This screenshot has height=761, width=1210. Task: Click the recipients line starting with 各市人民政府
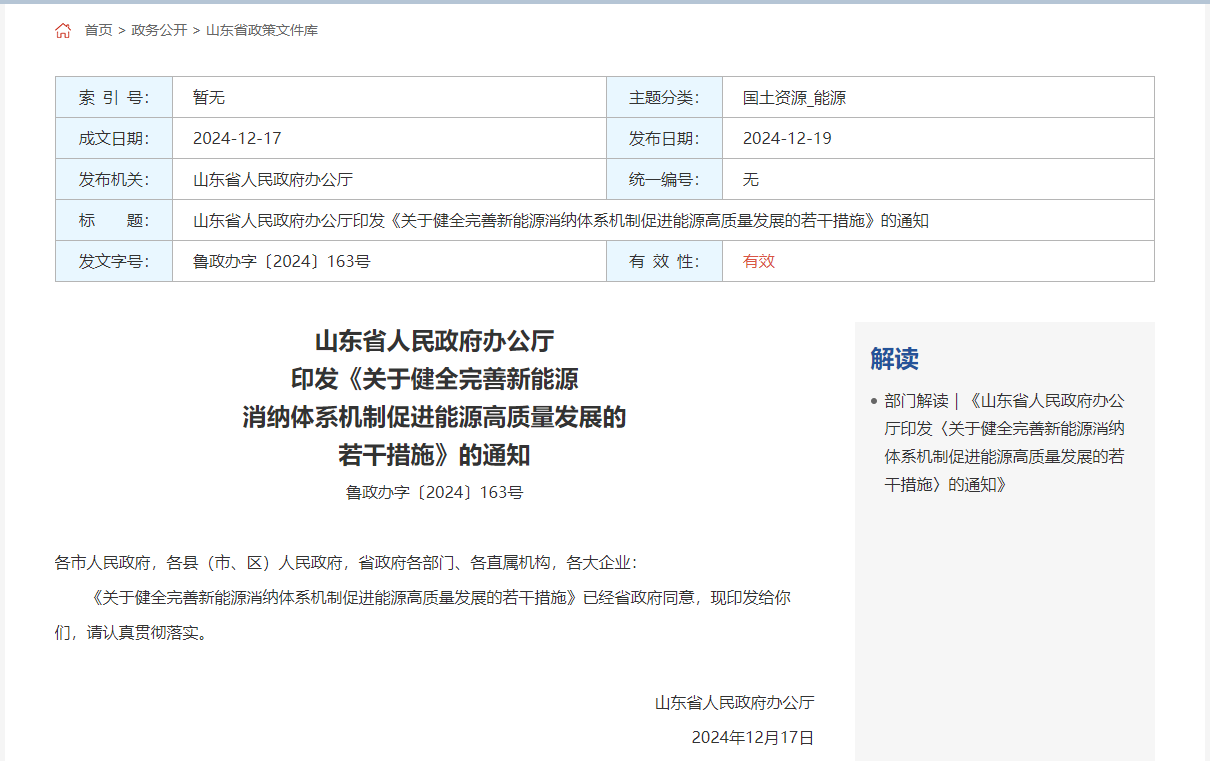[345, 563]
